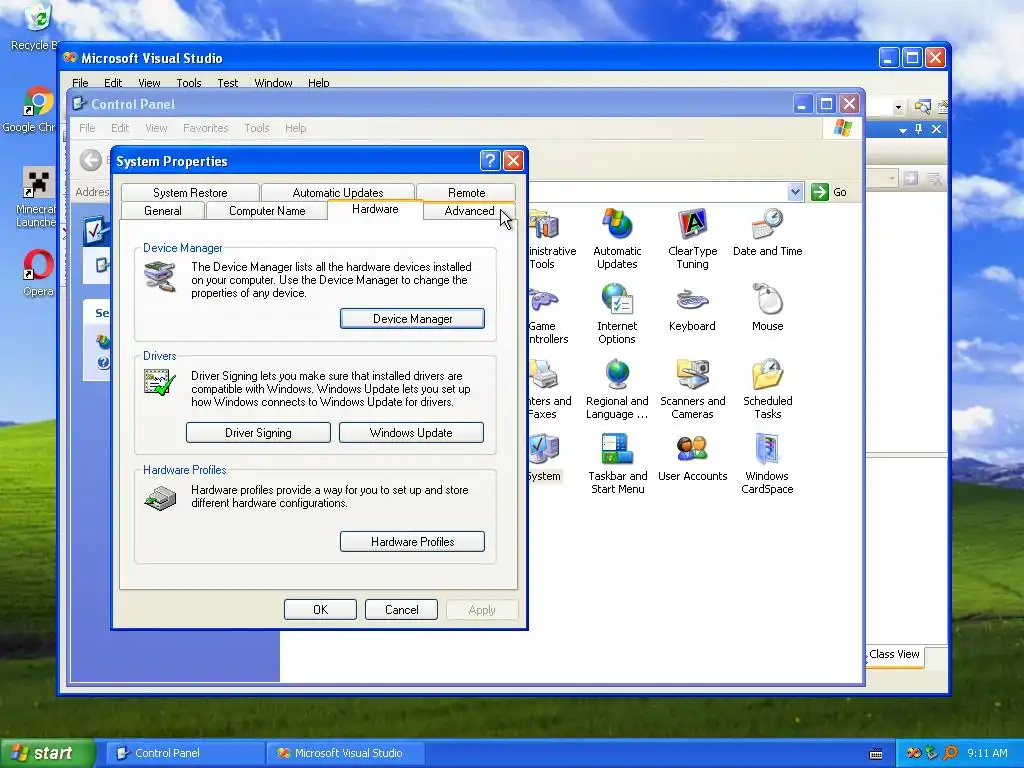Click Microsoft Visual Studio taskbar button
The height and width of the screenshot is (768, 1024).
pos(346,753)
